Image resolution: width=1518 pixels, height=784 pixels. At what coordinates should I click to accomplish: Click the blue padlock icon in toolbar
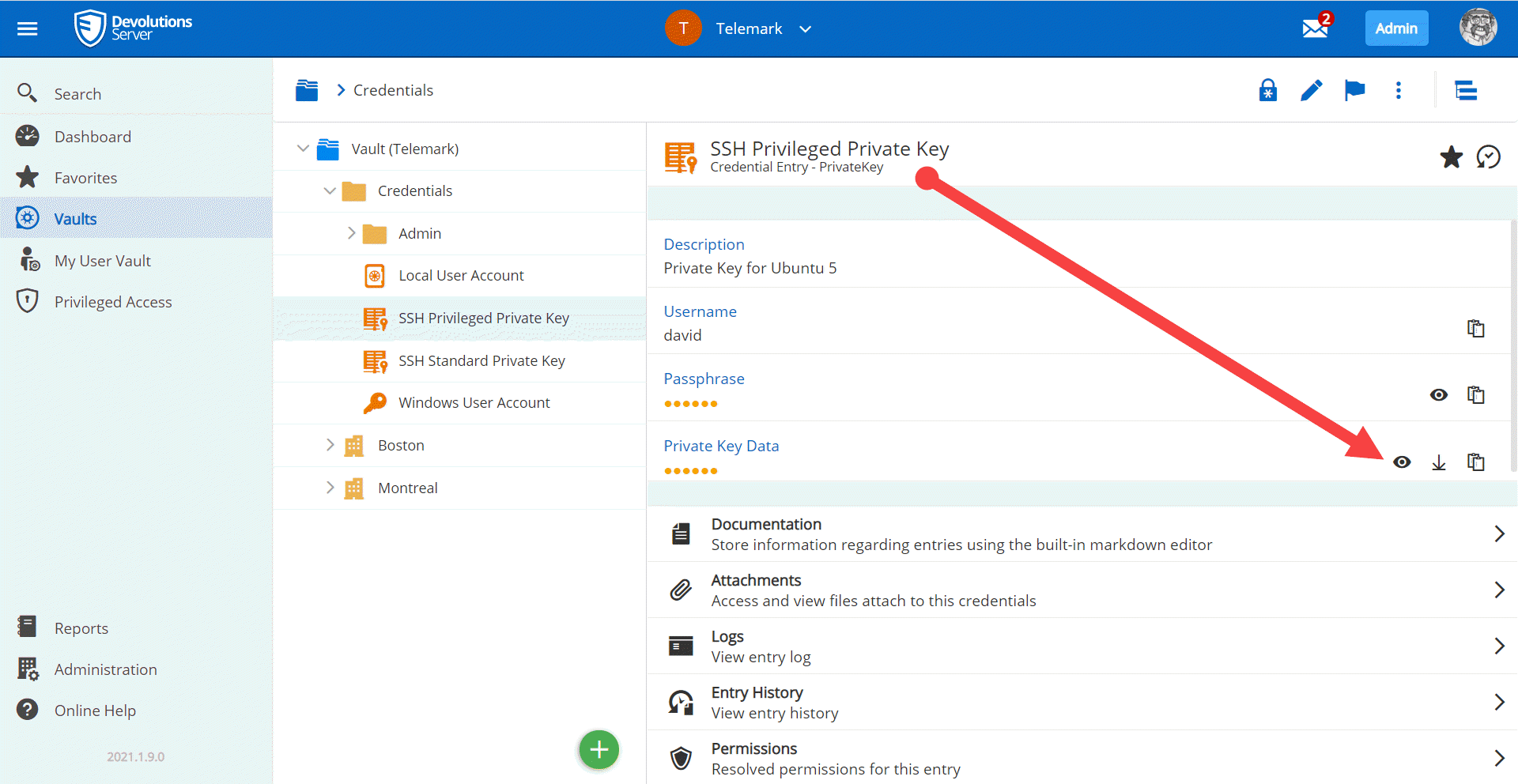point(1267,91)
